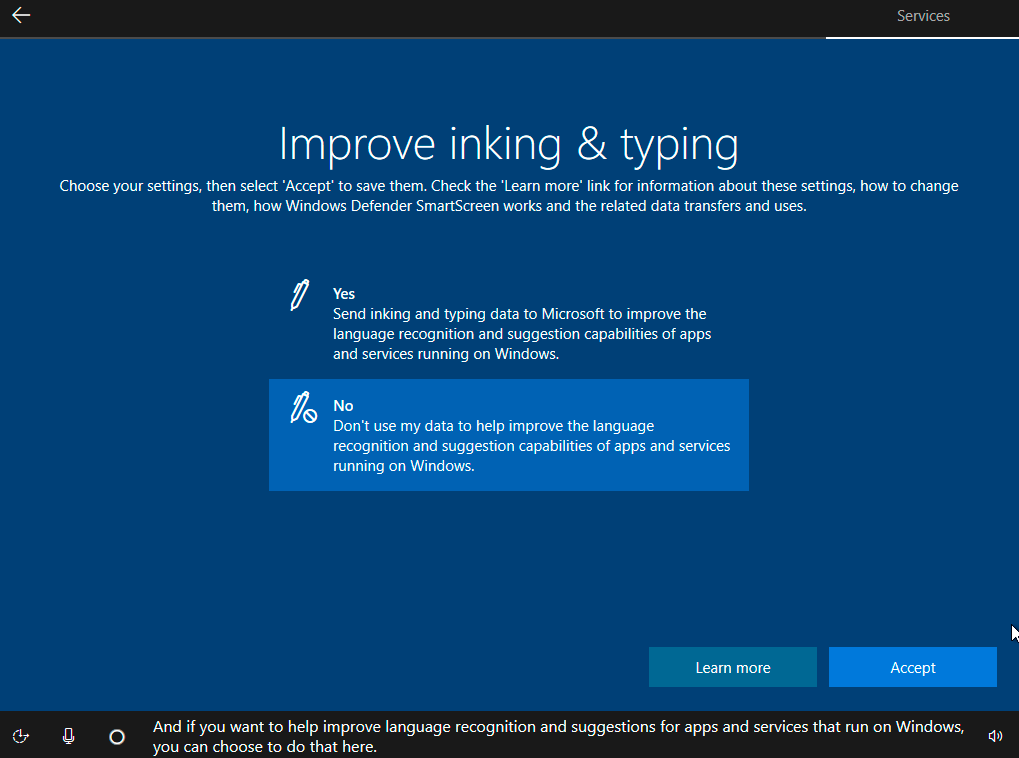Adjust volume with the speaker icon
Screen dimensions: 1019x758
point(995,736)
